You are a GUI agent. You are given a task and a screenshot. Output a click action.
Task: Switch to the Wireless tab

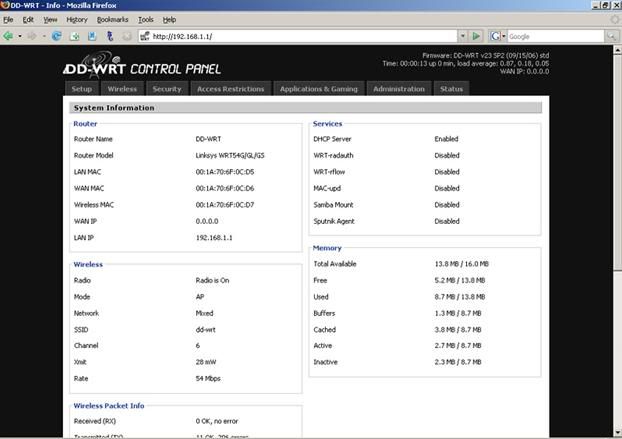(x=122, y=89)
